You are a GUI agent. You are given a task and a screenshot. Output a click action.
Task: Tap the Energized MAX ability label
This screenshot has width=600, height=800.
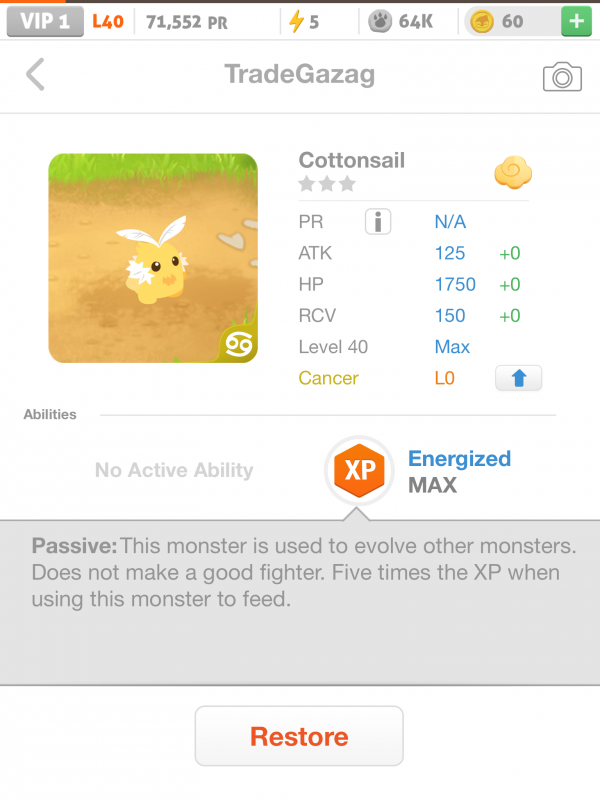(459, 472)
